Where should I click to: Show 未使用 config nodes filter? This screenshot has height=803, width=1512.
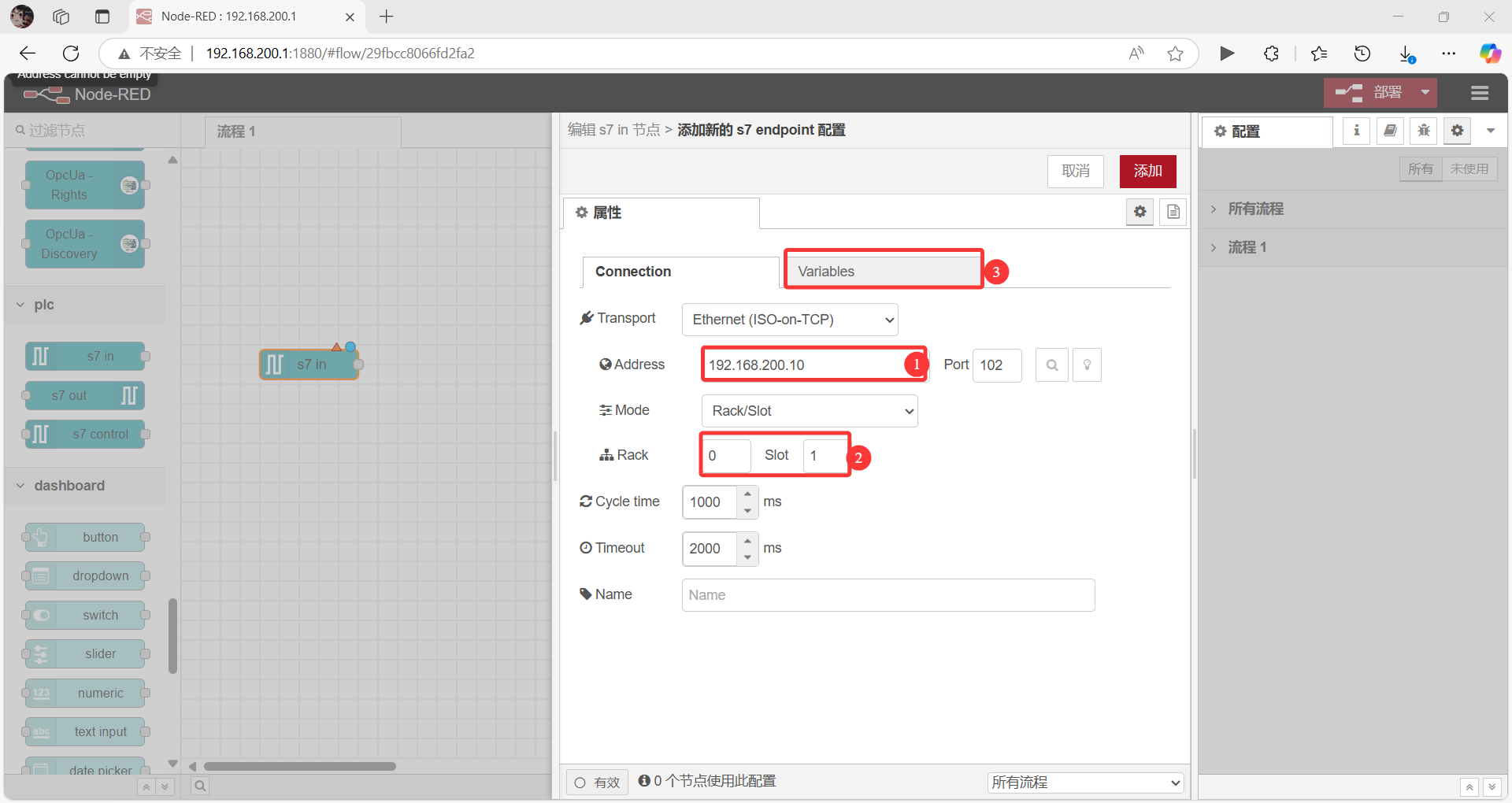click(1469, 169)
